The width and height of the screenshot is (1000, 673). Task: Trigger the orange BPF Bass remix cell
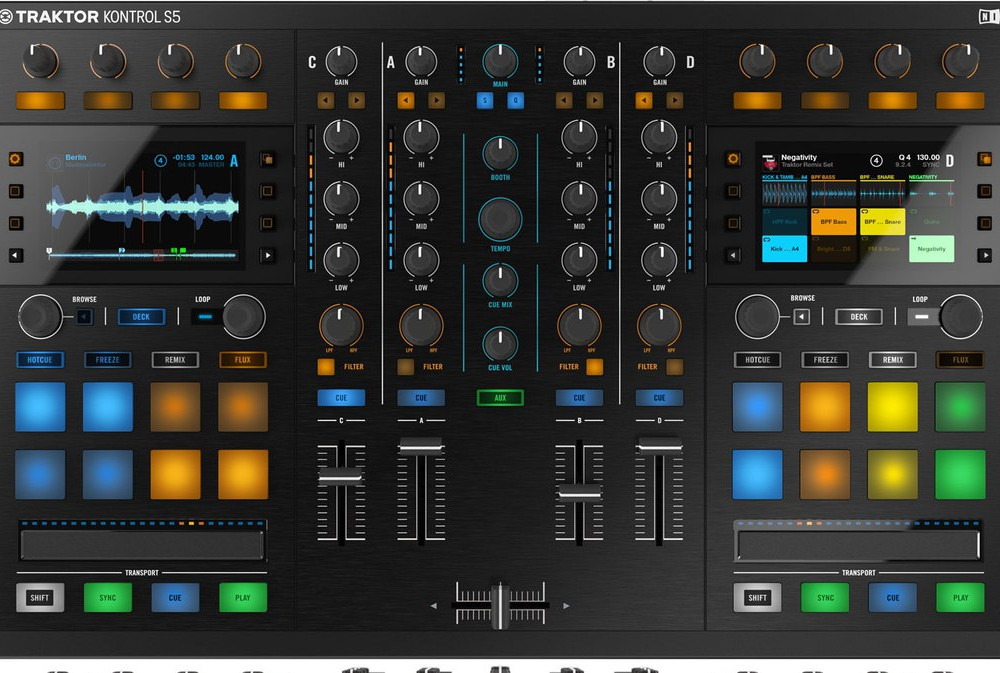click(834, 221)
